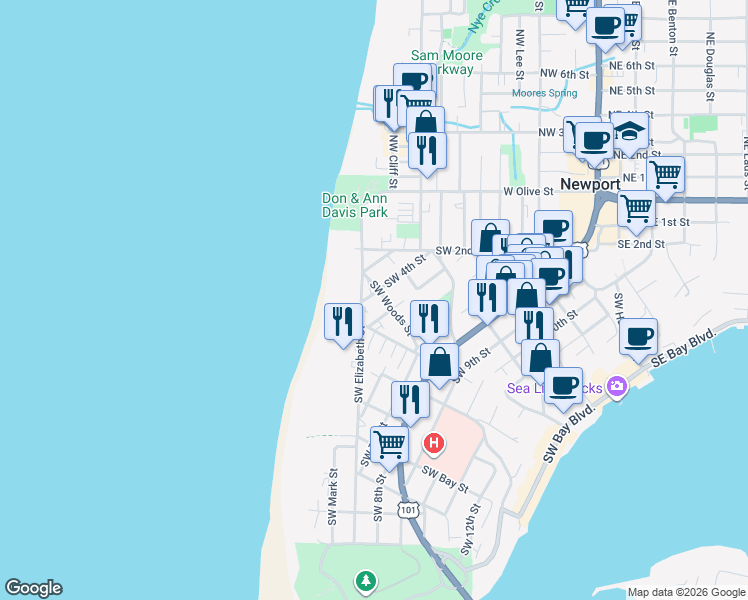Click the Newport city label

pos(590,184)
